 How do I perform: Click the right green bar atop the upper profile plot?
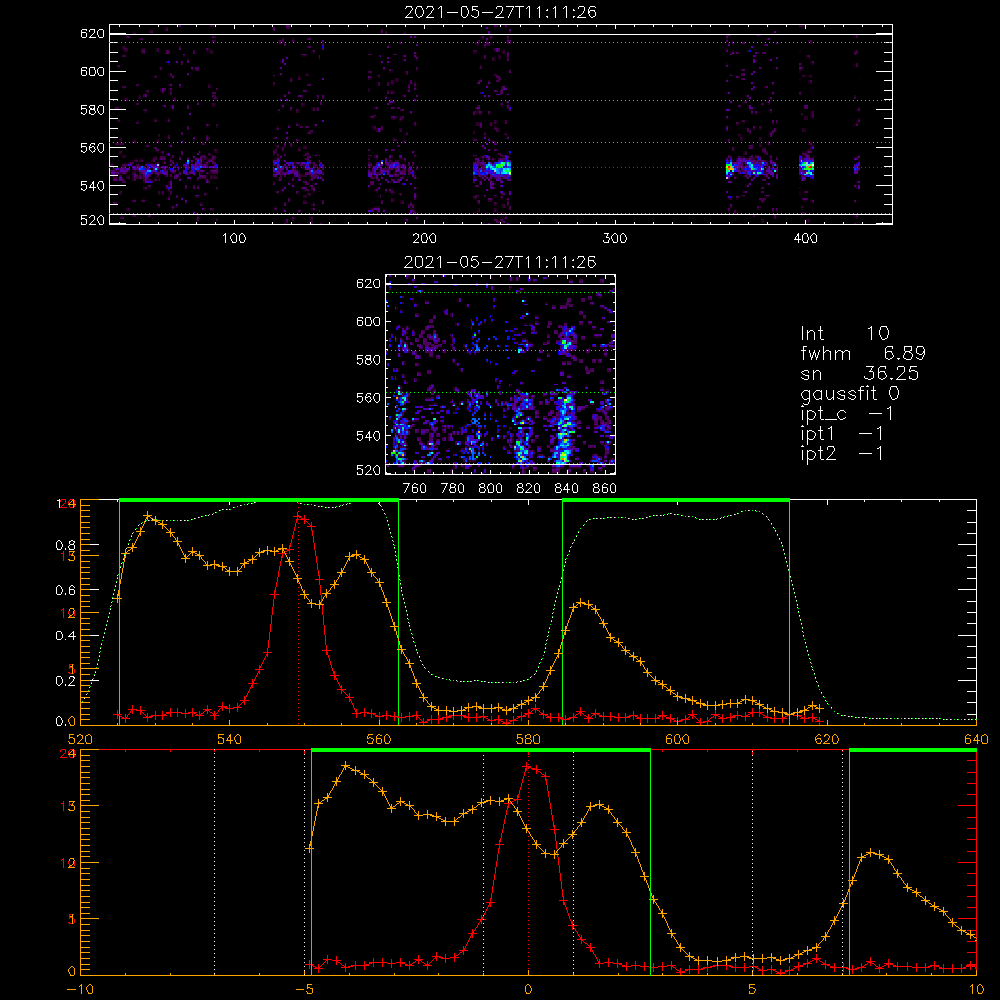[676, 500]
